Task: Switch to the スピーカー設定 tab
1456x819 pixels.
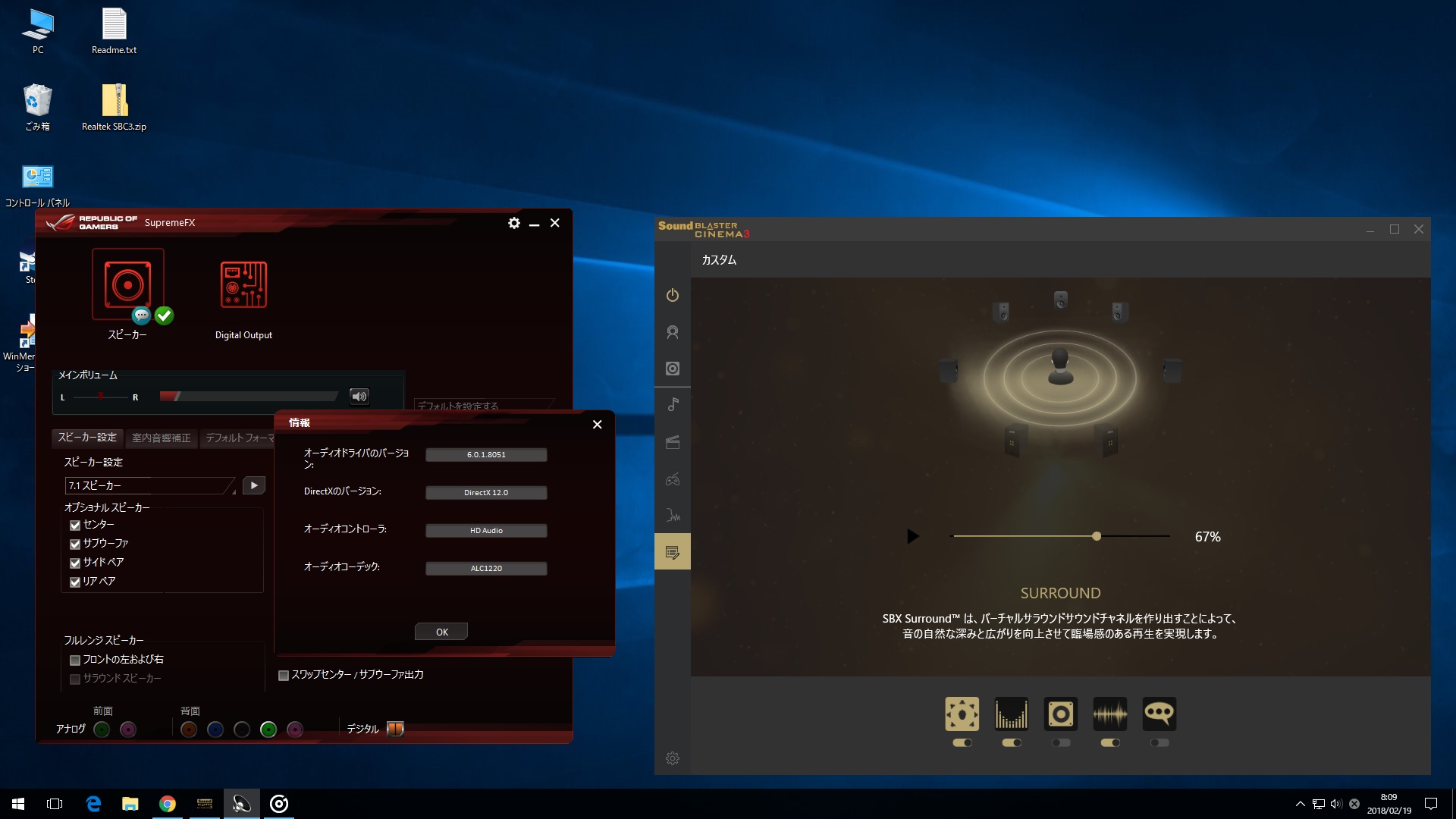Action: 87,438
